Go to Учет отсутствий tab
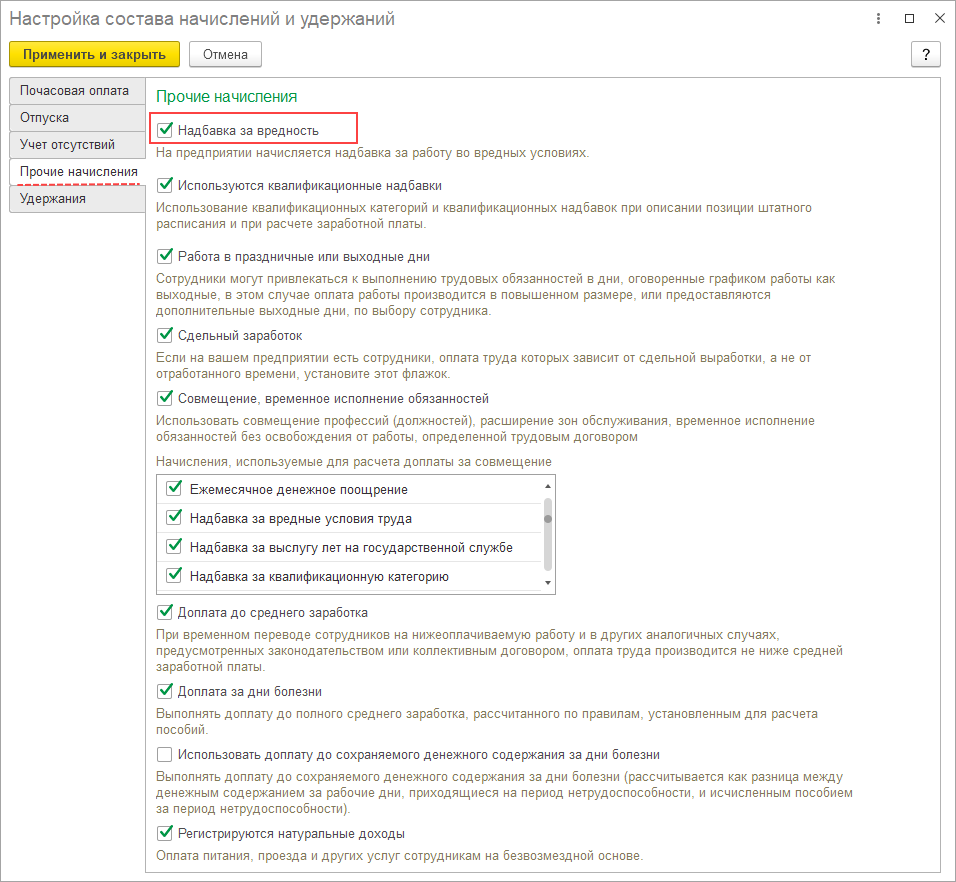 click(x=77, y=144)
